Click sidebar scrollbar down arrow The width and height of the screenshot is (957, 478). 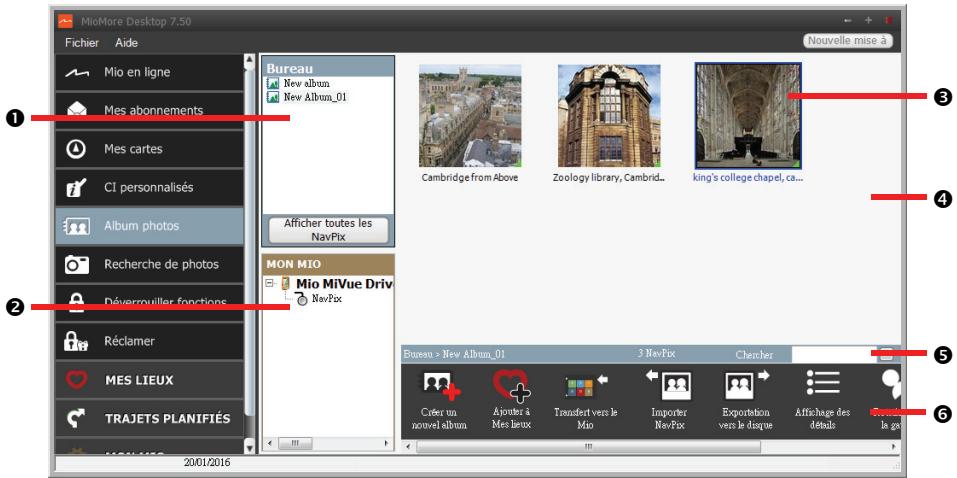pos(249,447)
